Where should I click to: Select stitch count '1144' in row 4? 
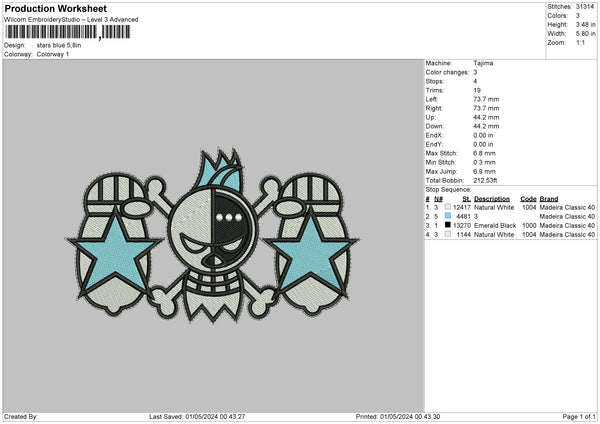[463, 235]
